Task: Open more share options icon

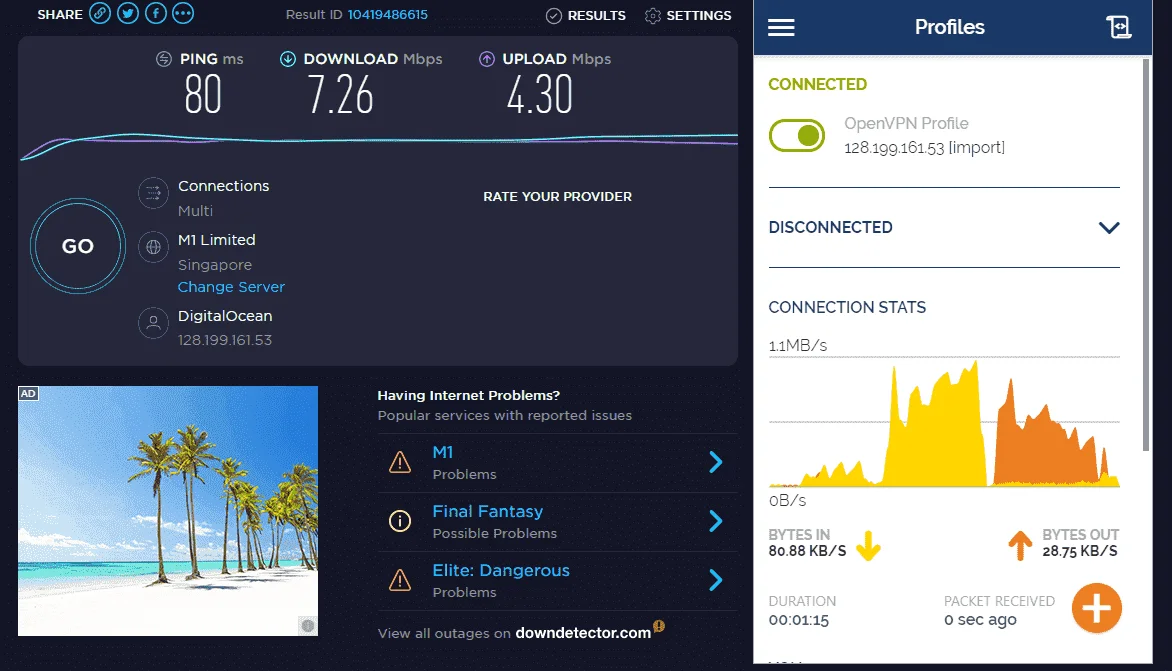Action: pyautogui.click(x=183, y=13)
